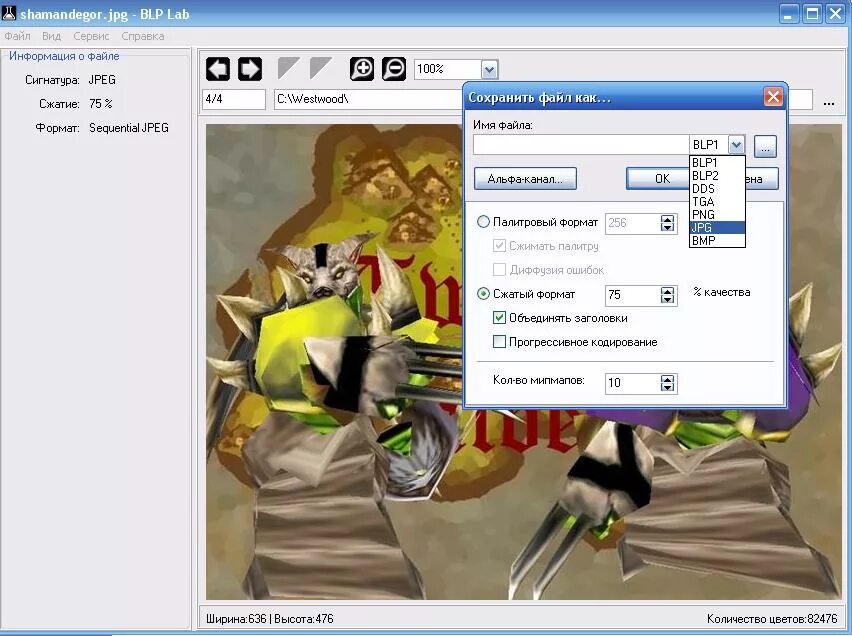852x636 pixels.
Task: Go to the next image with right arrow
Action: pos(250,69)
